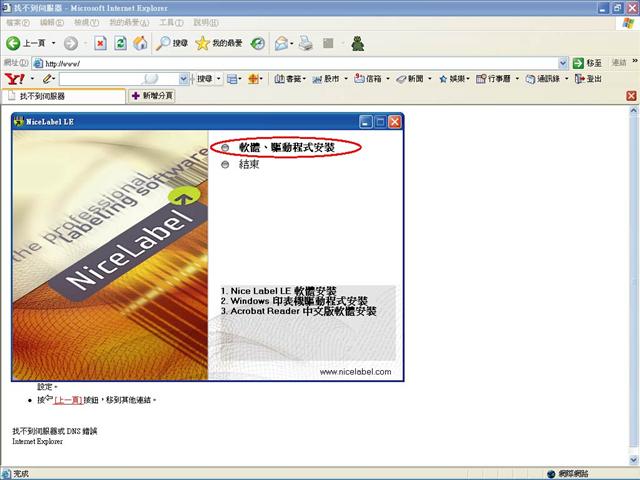Viewport: 640px width, 480px height.
Task: Click the grey Forward arrow icon
Action: (71, 43)
